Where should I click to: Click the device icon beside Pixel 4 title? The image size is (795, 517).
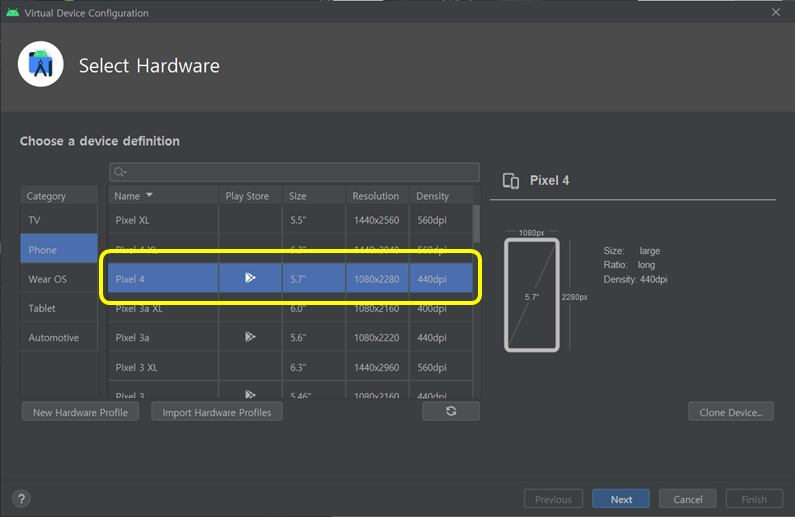511,181
